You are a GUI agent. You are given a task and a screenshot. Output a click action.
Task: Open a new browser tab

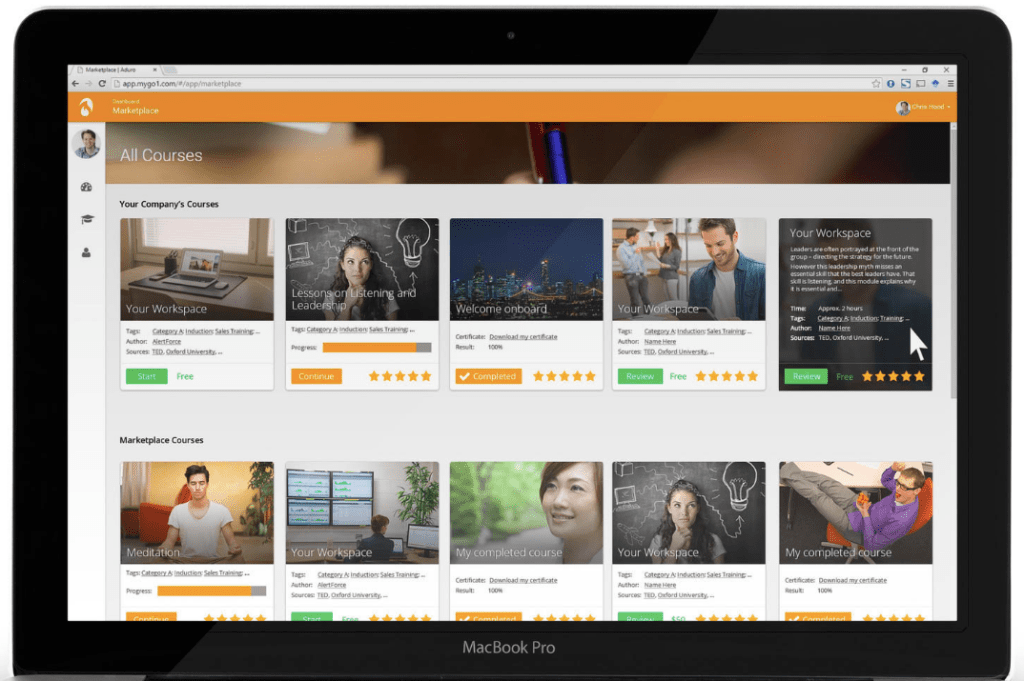(169, 70)
